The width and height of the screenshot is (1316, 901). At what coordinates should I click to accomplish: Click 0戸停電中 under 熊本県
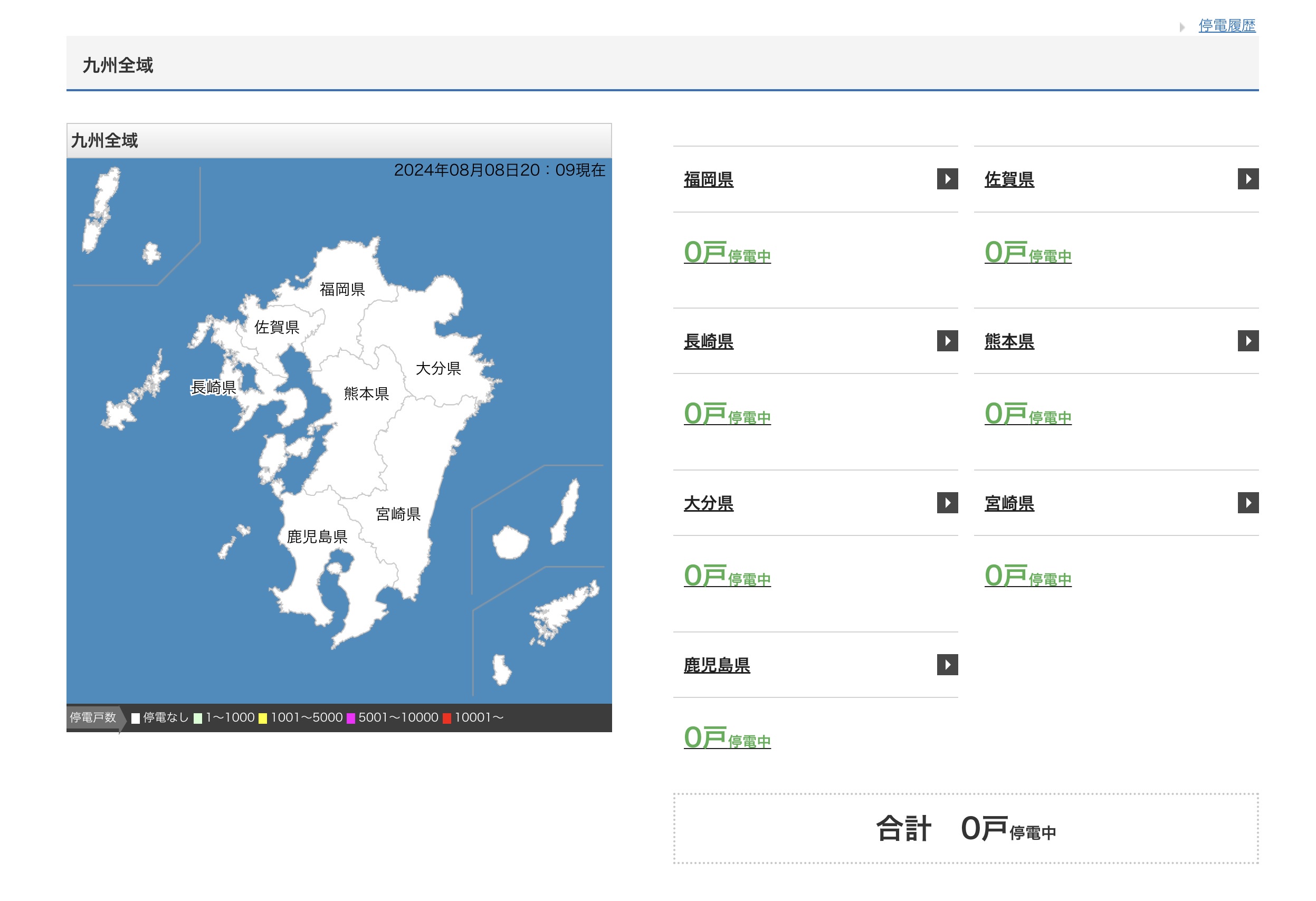[1027, 414]
